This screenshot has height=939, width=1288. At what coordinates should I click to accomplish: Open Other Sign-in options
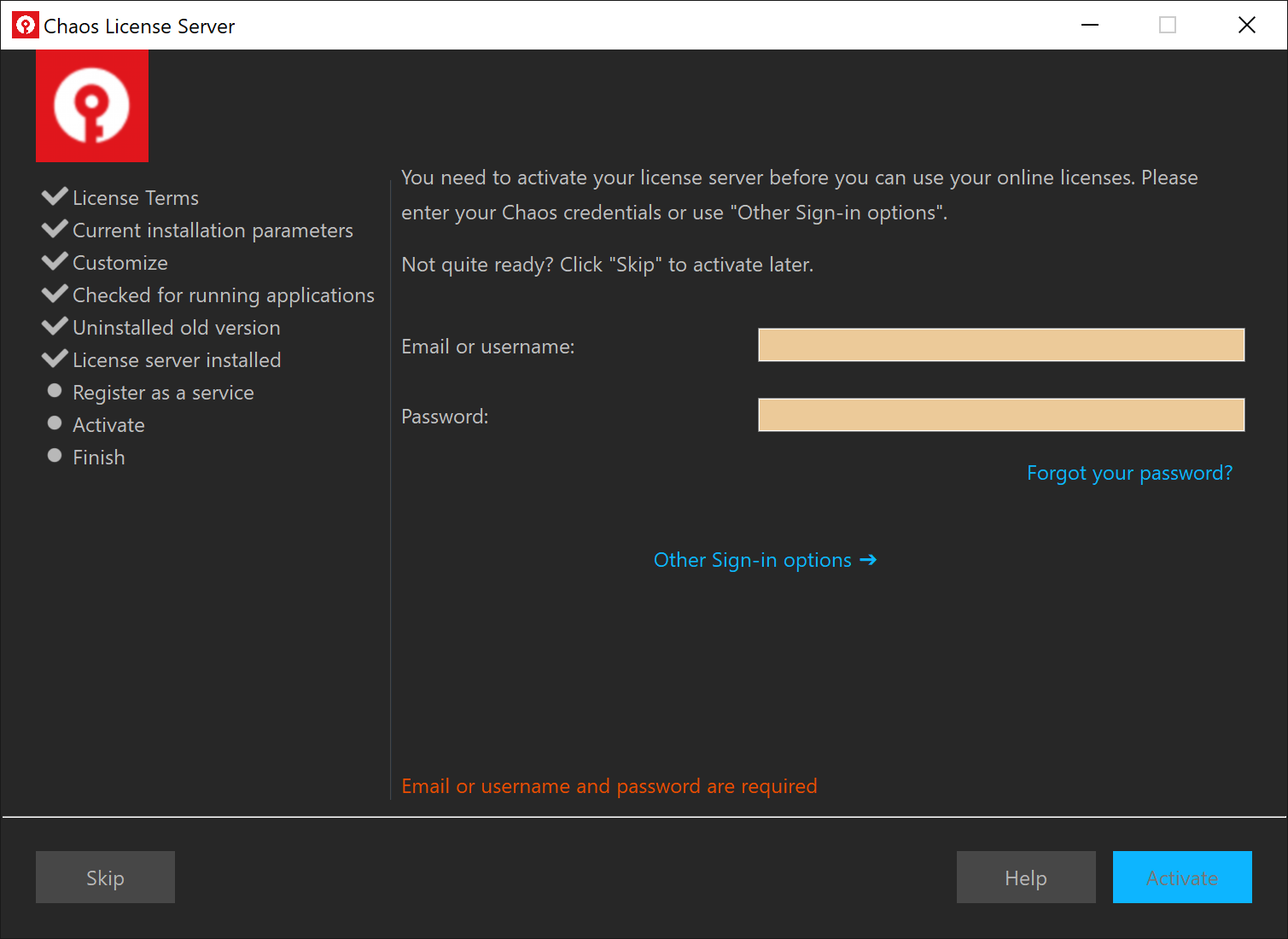[751, 559]
